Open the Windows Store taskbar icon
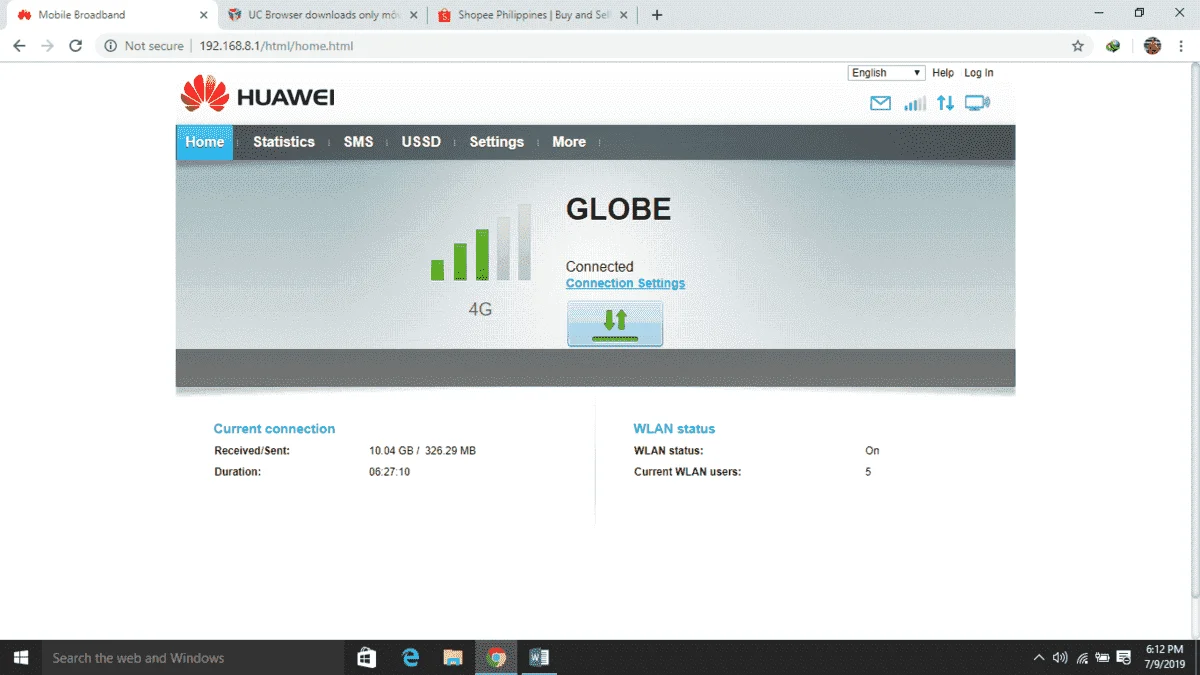 366,657
